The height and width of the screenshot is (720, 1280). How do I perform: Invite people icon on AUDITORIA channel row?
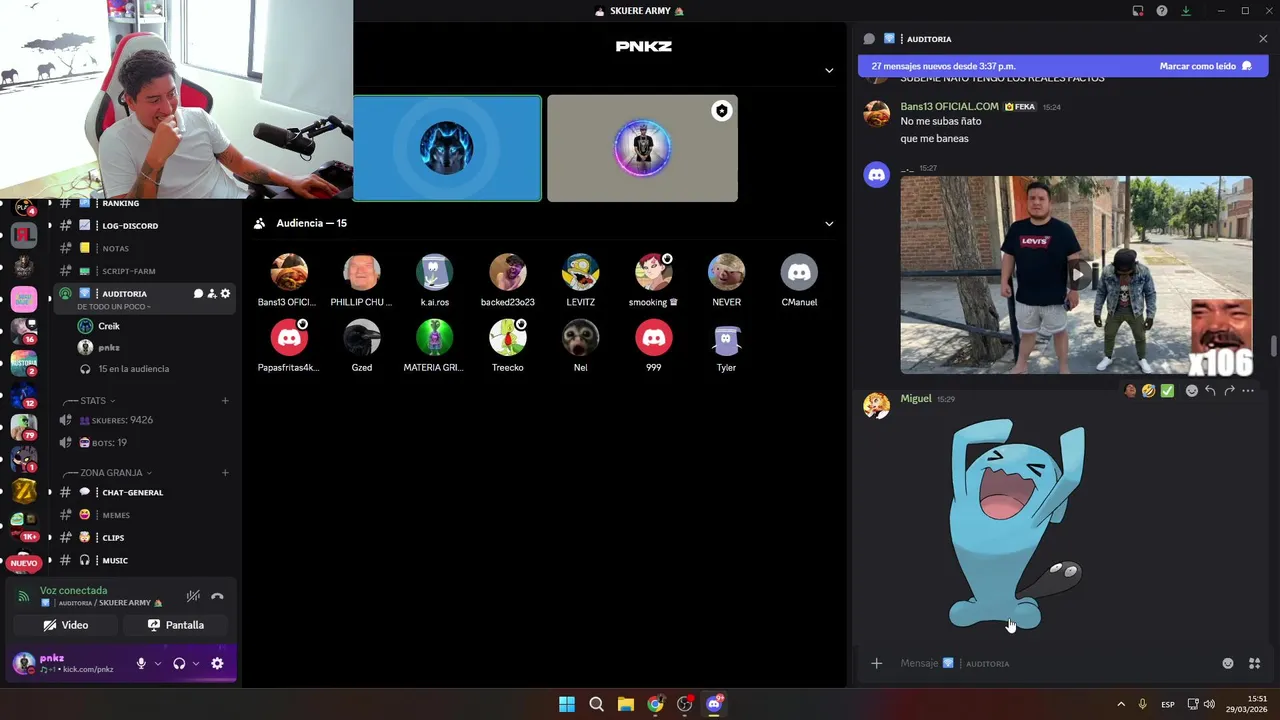[x=212, y=293]
